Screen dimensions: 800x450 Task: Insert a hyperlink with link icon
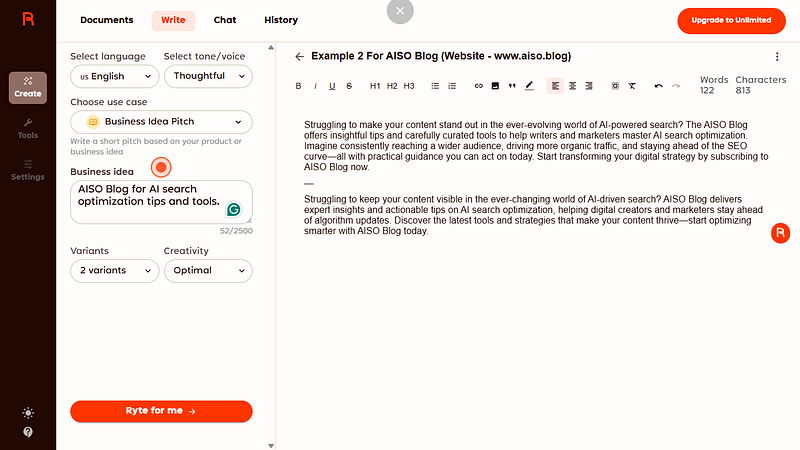(479, 86)
